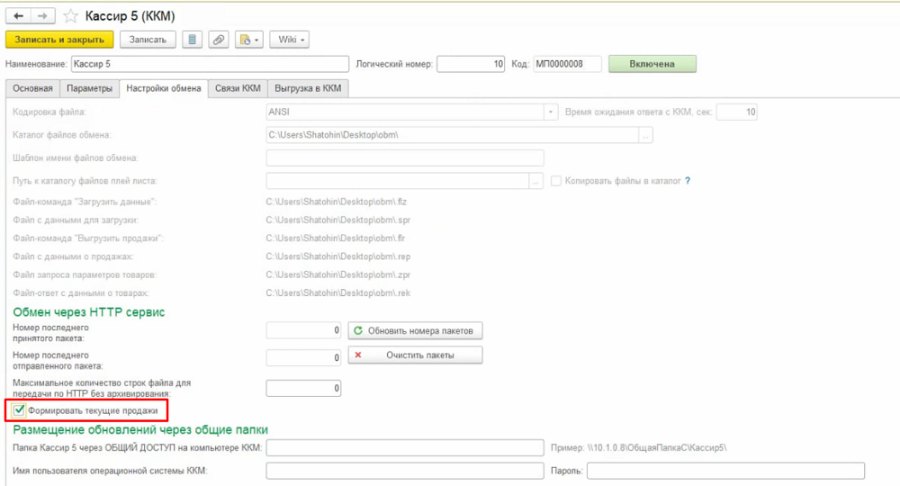
Task: Click the Пароль input field
Action: coord(726,471)
